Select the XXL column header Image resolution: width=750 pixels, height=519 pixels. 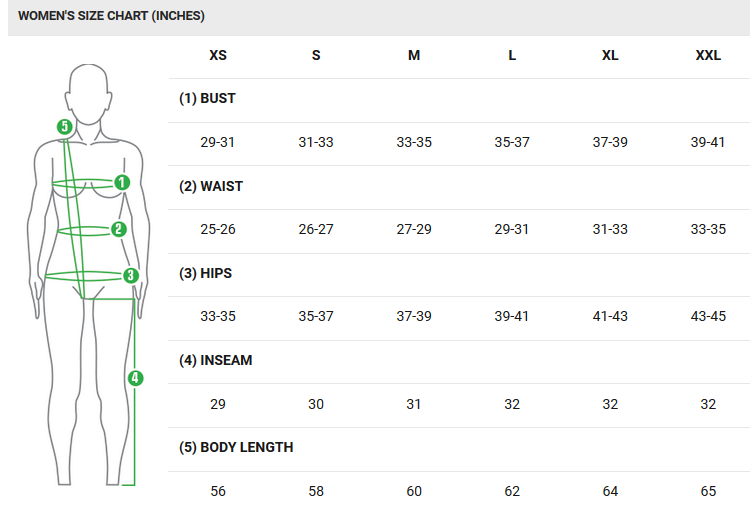708,56
